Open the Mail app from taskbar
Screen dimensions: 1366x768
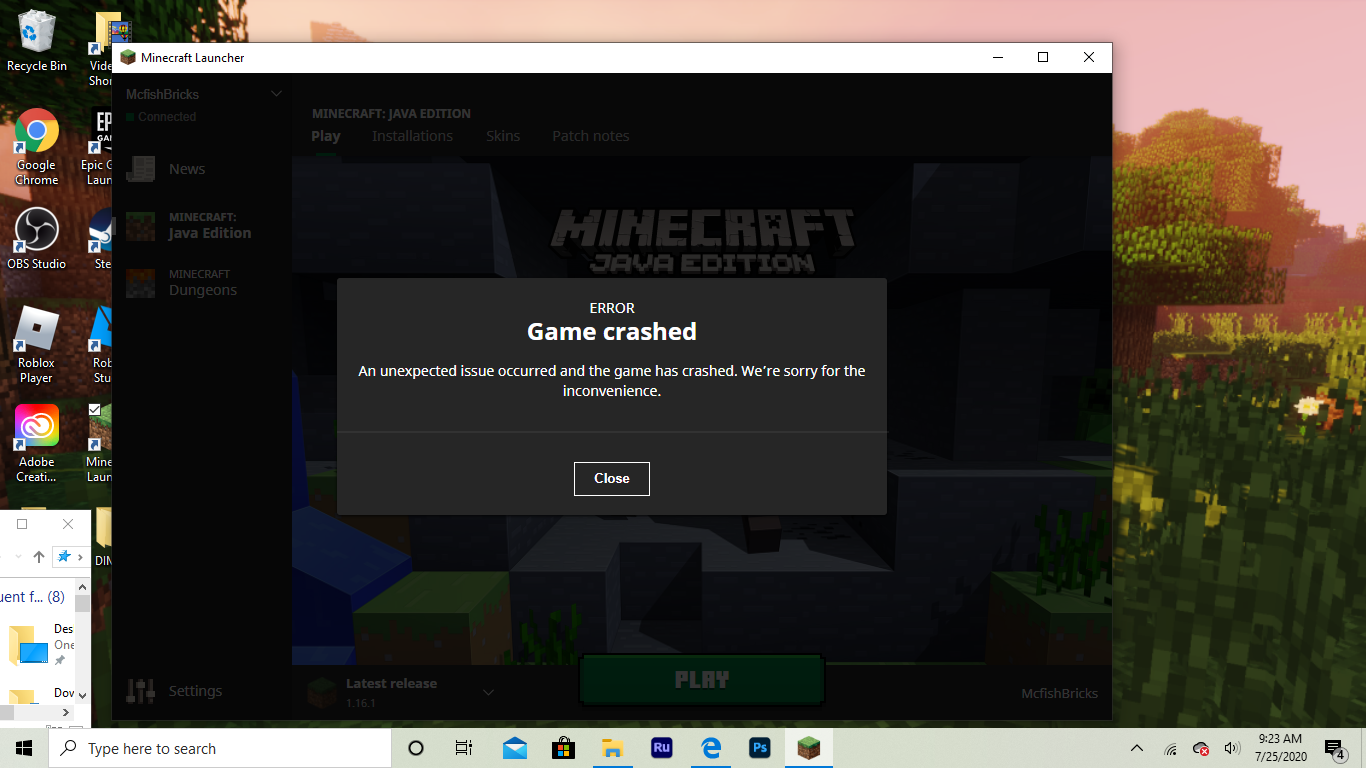click(515, 748)
